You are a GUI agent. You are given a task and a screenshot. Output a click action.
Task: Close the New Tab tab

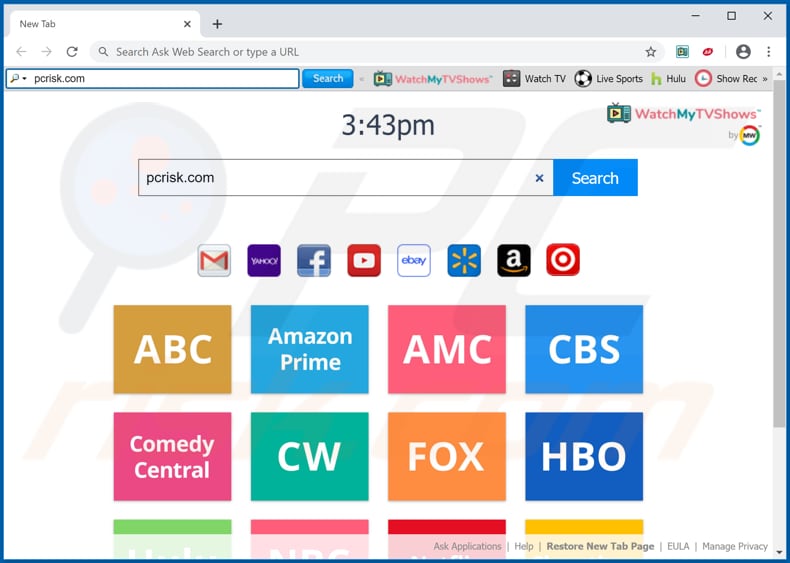[187, 24]
